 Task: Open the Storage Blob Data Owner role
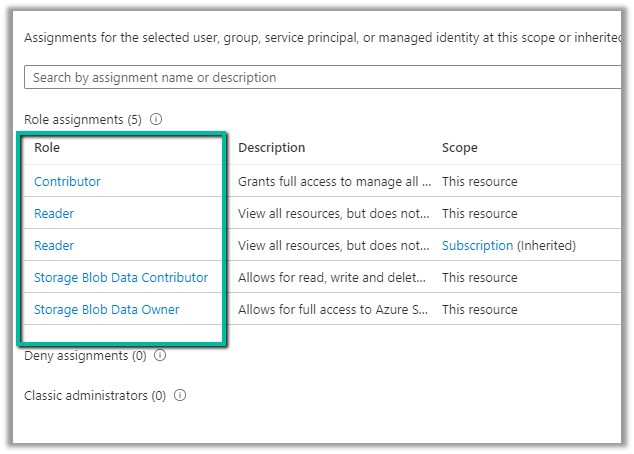(107, 309)
